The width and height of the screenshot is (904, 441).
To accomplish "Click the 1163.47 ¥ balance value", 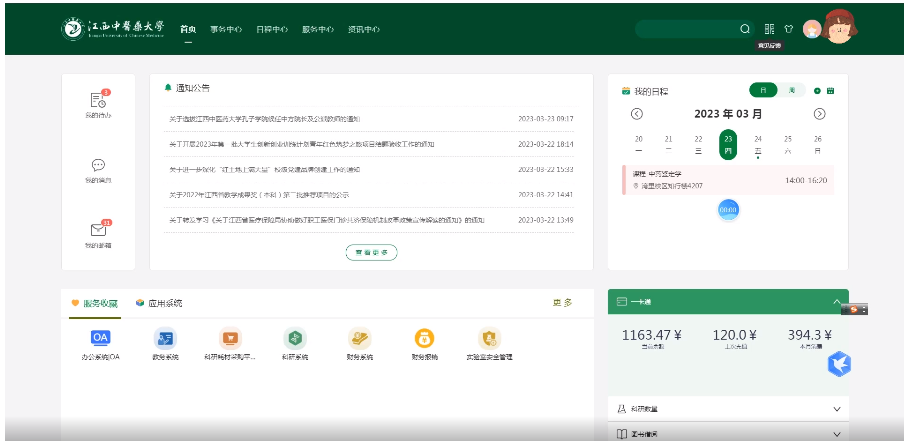I will (652, 335).
